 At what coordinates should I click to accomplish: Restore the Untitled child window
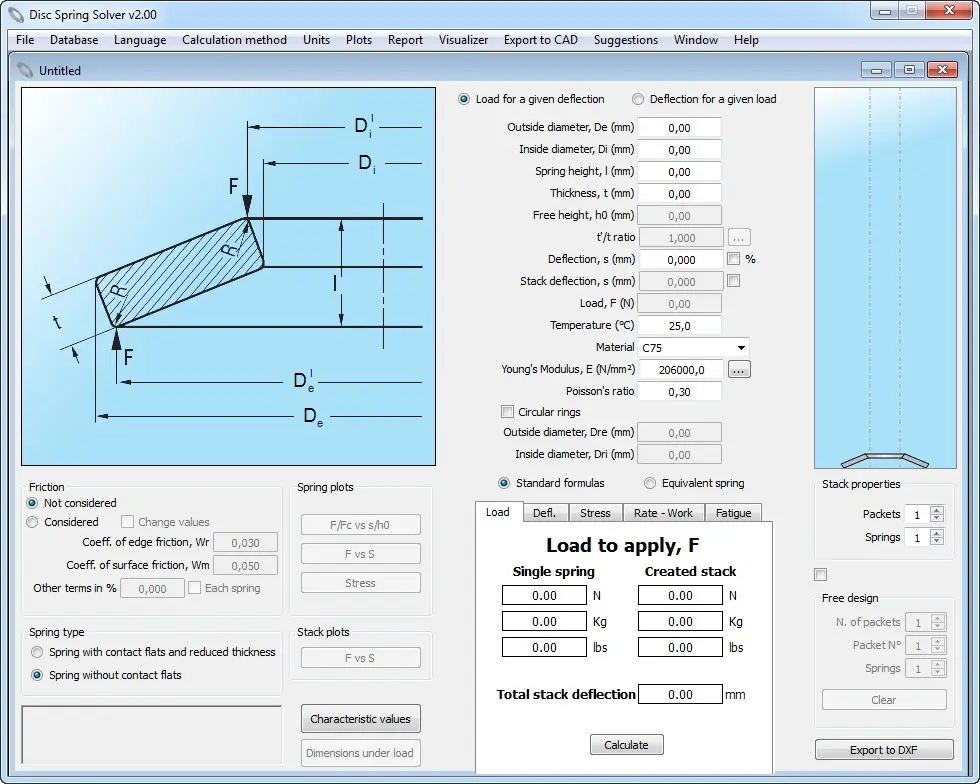point(909,70)
